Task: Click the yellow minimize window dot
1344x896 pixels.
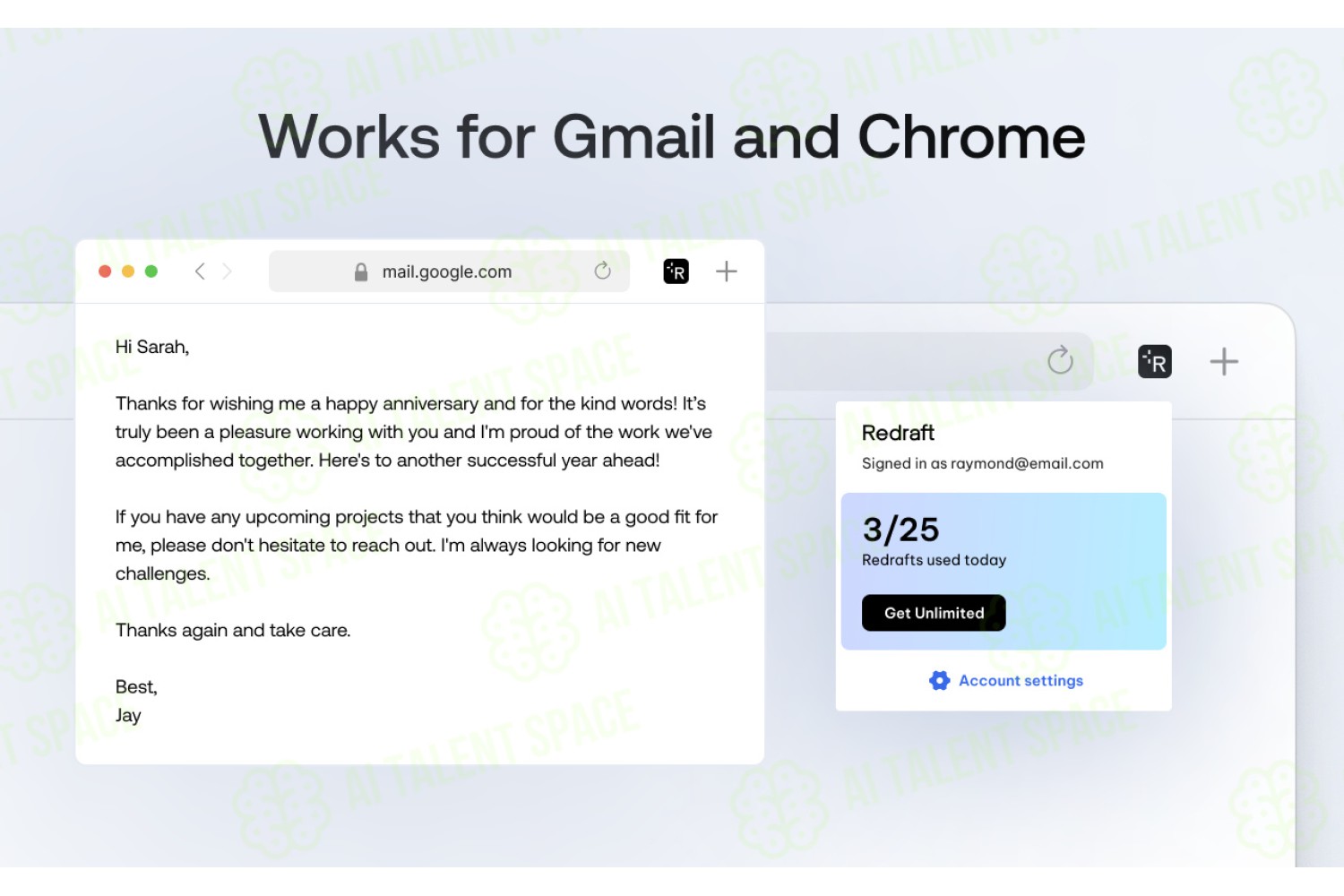Action: point(128,271)
